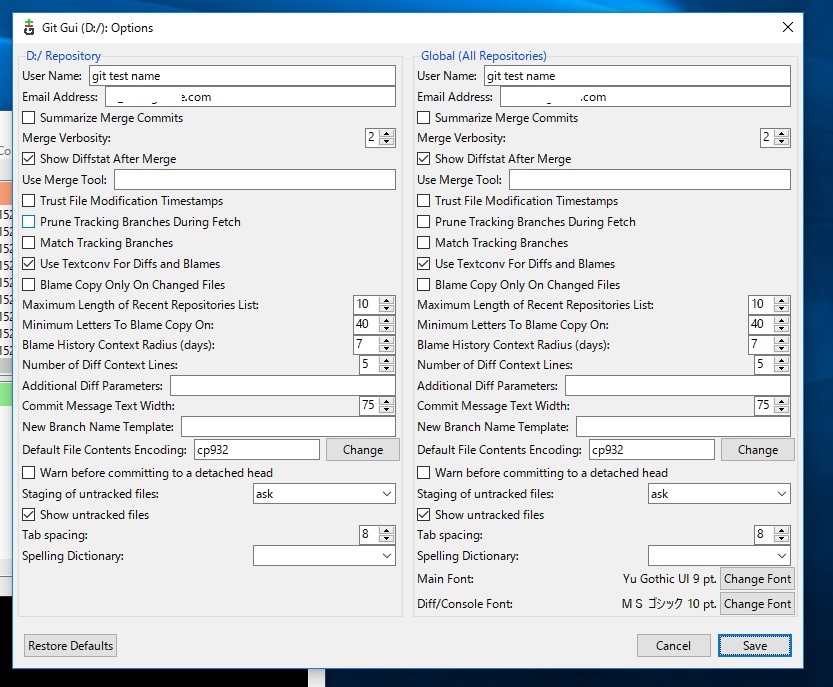Enable Warn before committing to a detached head in D:/ Repository
The height and width of the screenshot is (687, 833).
coord(29,473)
